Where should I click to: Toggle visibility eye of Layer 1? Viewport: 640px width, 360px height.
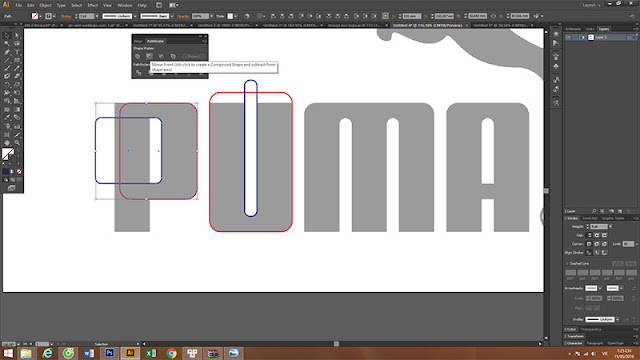(568, 37)
